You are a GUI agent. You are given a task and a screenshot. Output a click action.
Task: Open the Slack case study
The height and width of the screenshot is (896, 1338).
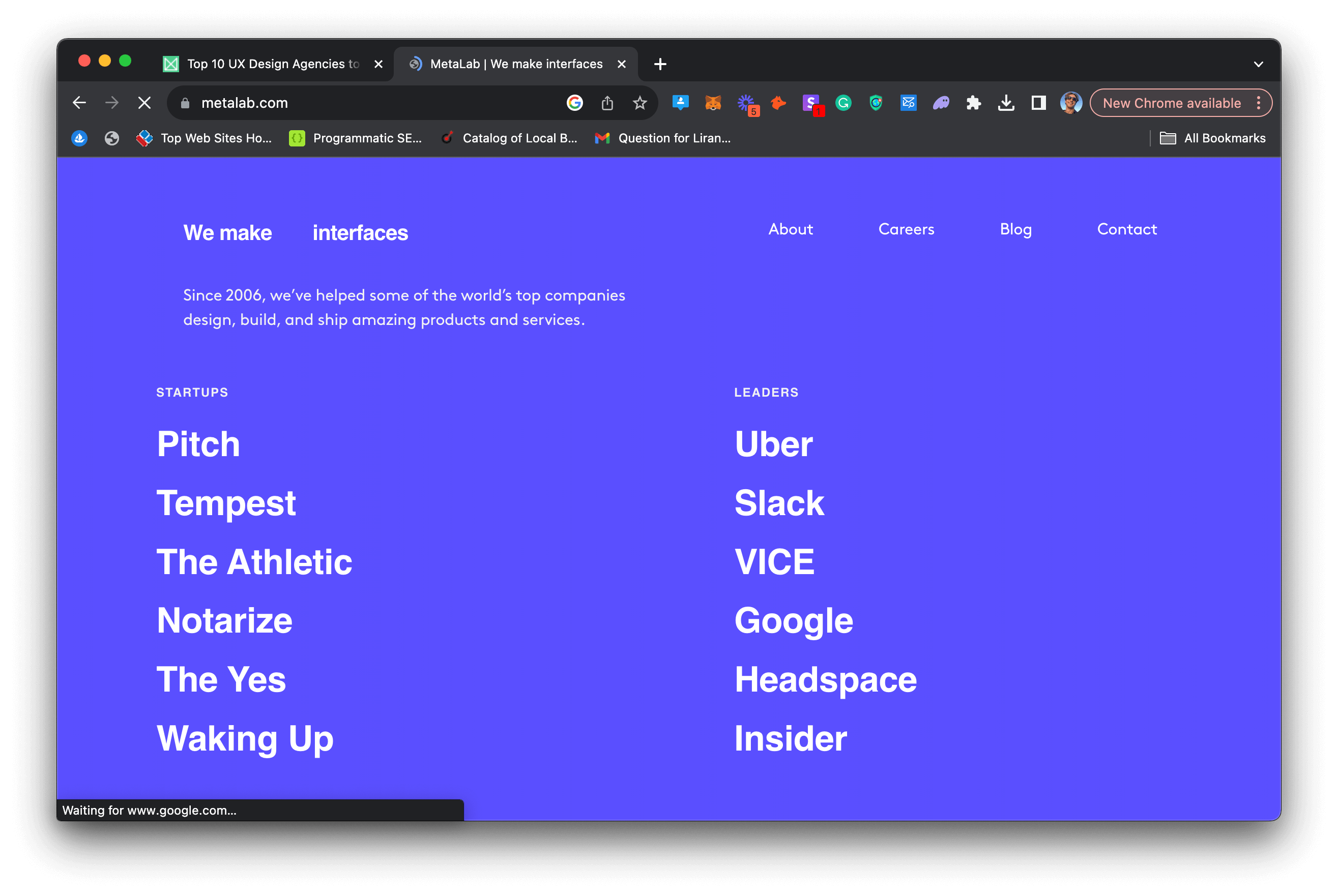click(779, 503)
